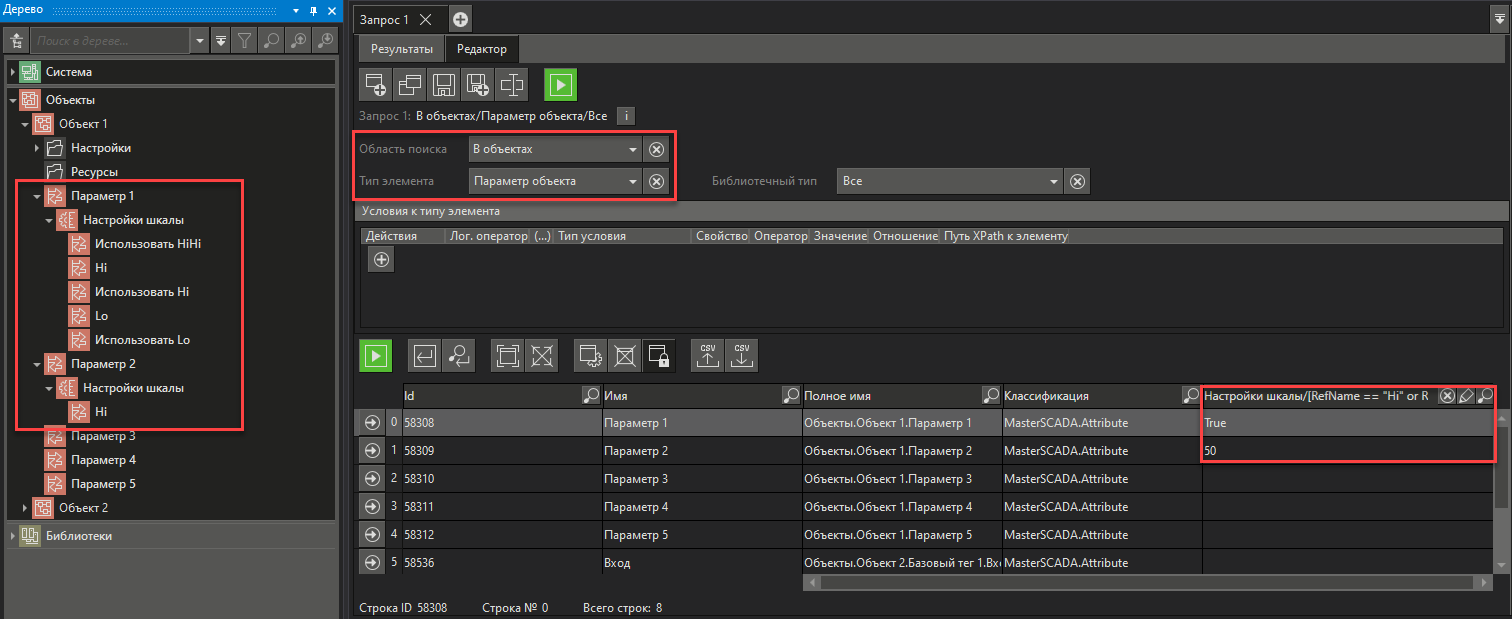
Task: Click the CSV export icon with up arrow
Action: pyautogui.click(x=709, y=355)
